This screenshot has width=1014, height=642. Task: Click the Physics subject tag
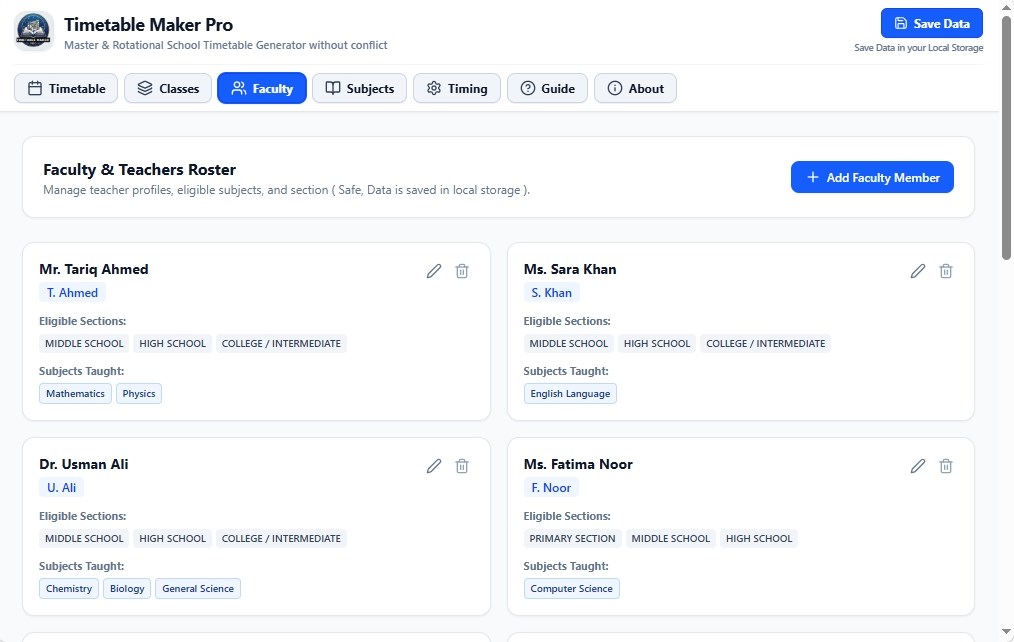click(x=139, y=394)
